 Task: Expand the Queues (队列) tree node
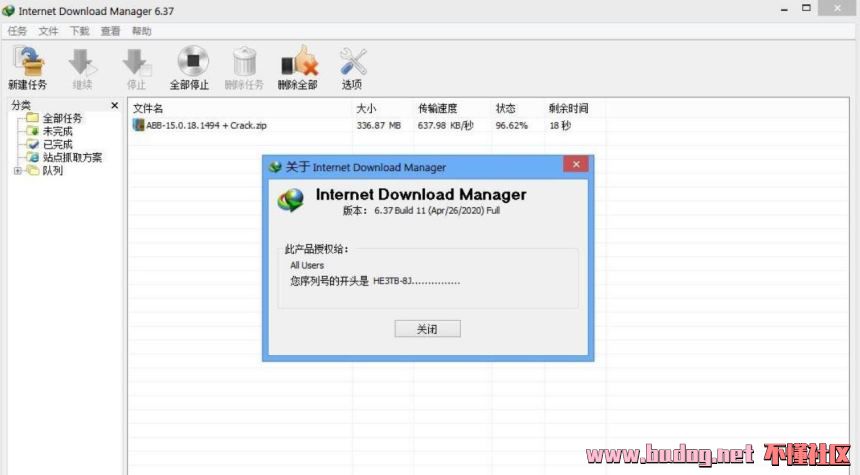coord(18,171)
